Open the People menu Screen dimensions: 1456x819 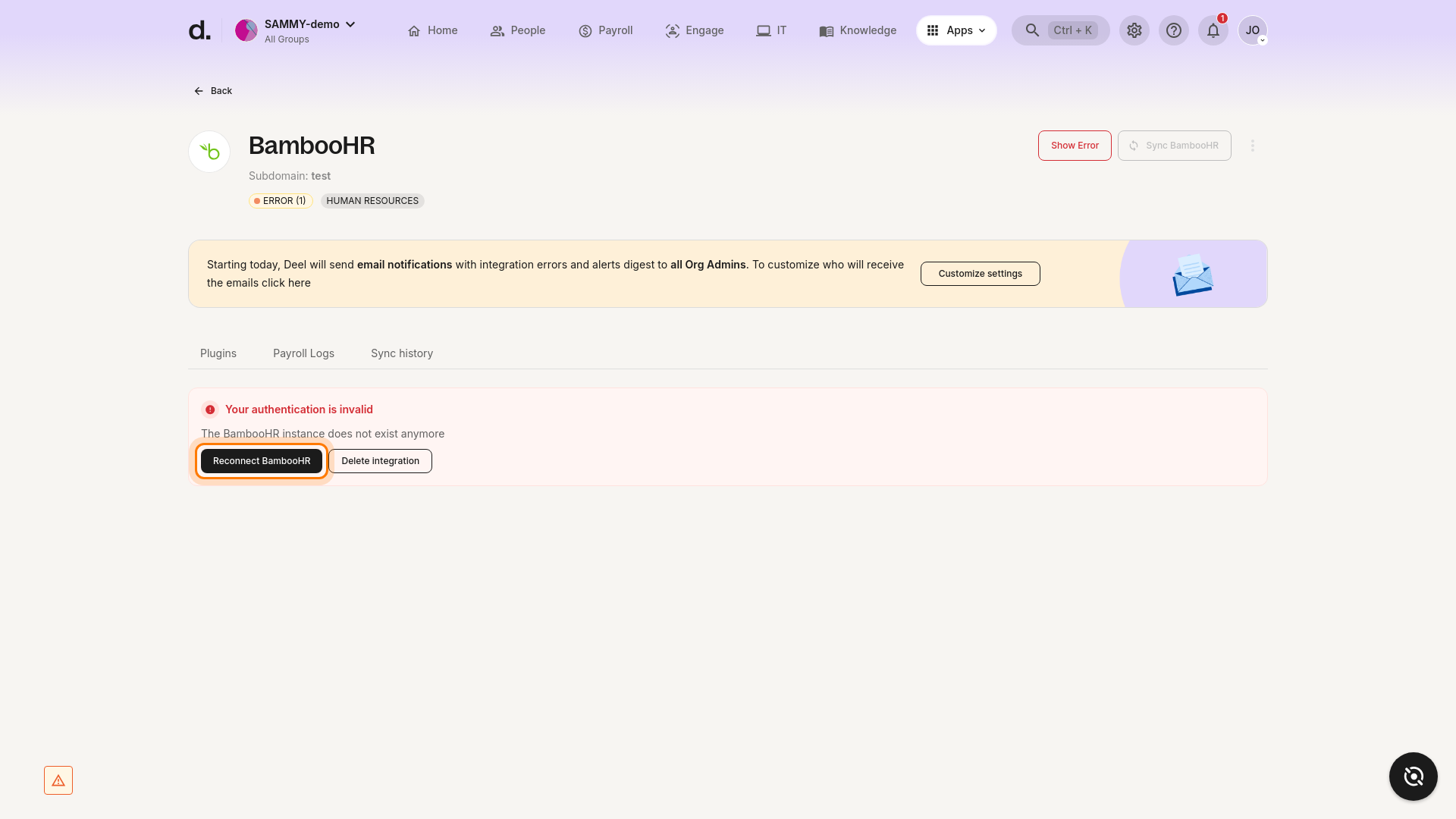518,30
